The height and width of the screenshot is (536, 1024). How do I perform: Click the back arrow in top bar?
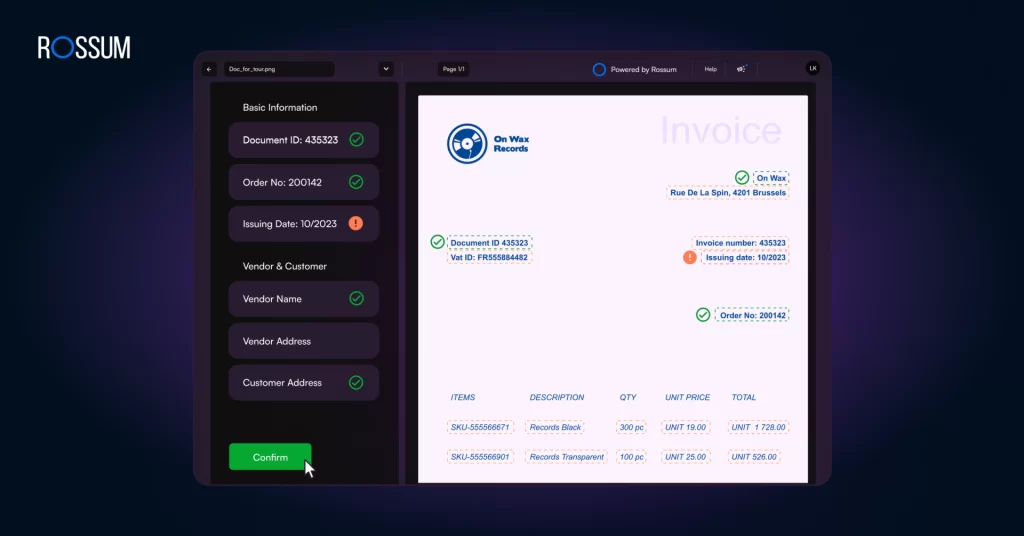209,70
